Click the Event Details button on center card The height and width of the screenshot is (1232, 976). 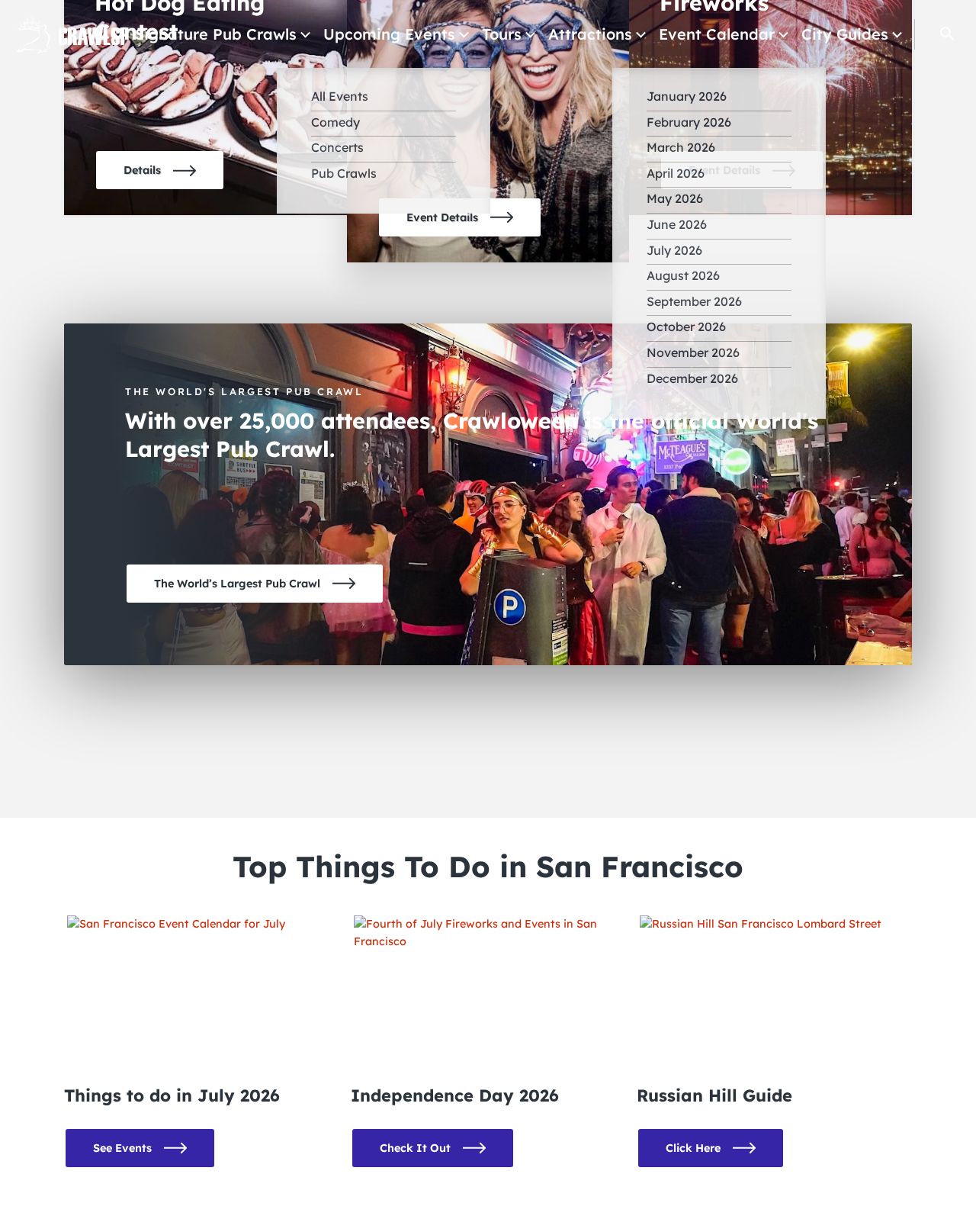(460, 217)
